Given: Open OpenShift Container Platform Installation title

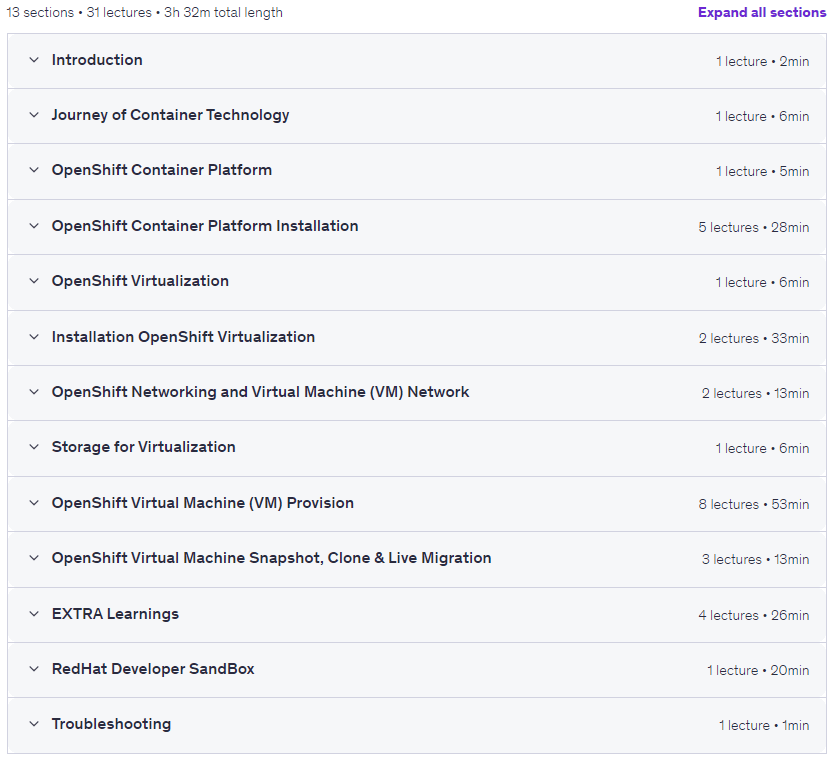Looking at the screenshot, I should pyautogui.click(x=205, y=226).
